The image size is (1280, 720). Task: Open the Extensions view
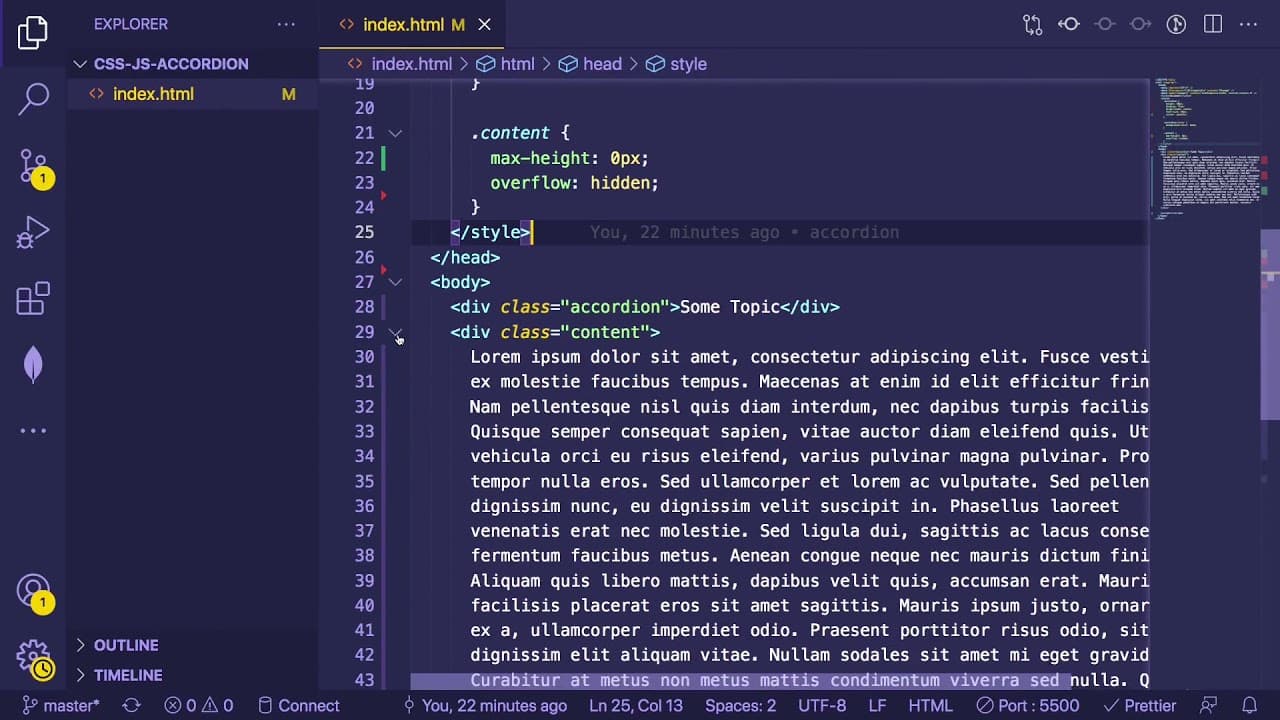tap(33, 299)
